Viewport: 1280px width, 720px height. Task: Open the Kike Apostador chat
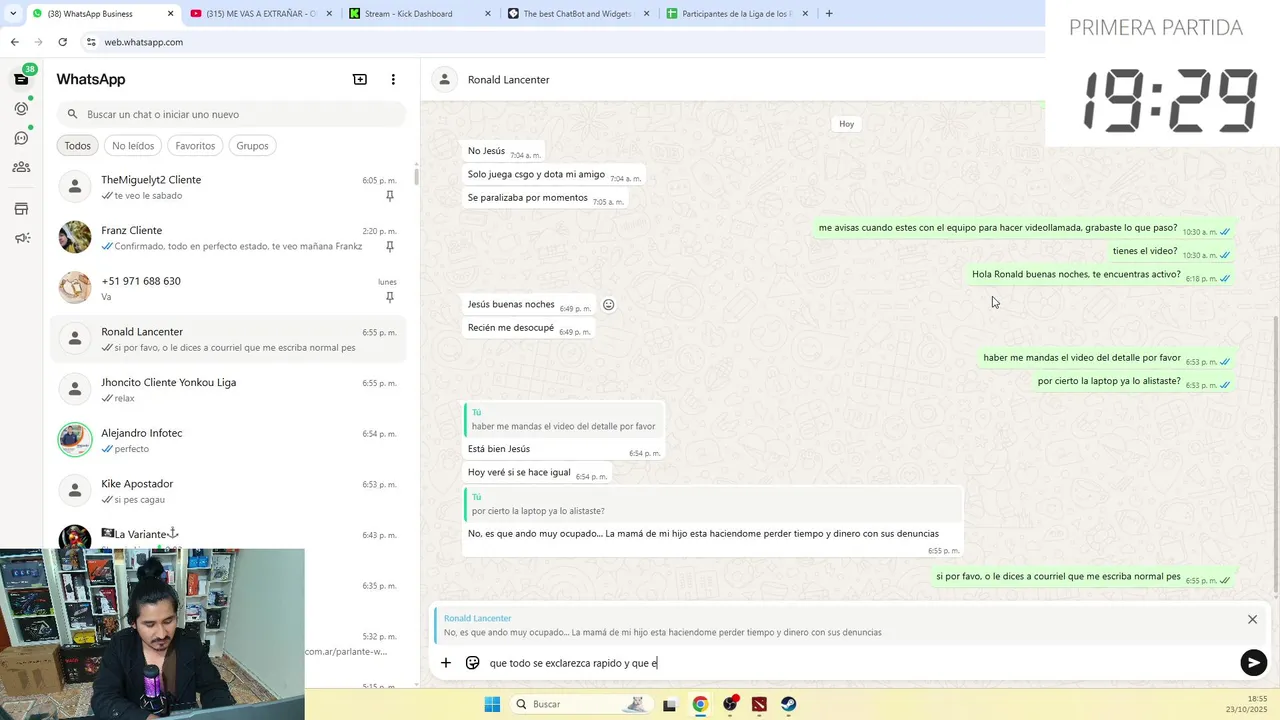click(x=227, y=491)
